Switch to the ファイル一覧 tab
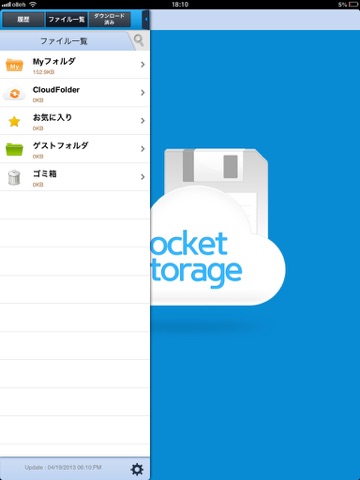The width and height of the screenshot is (360, 480). 67,19
